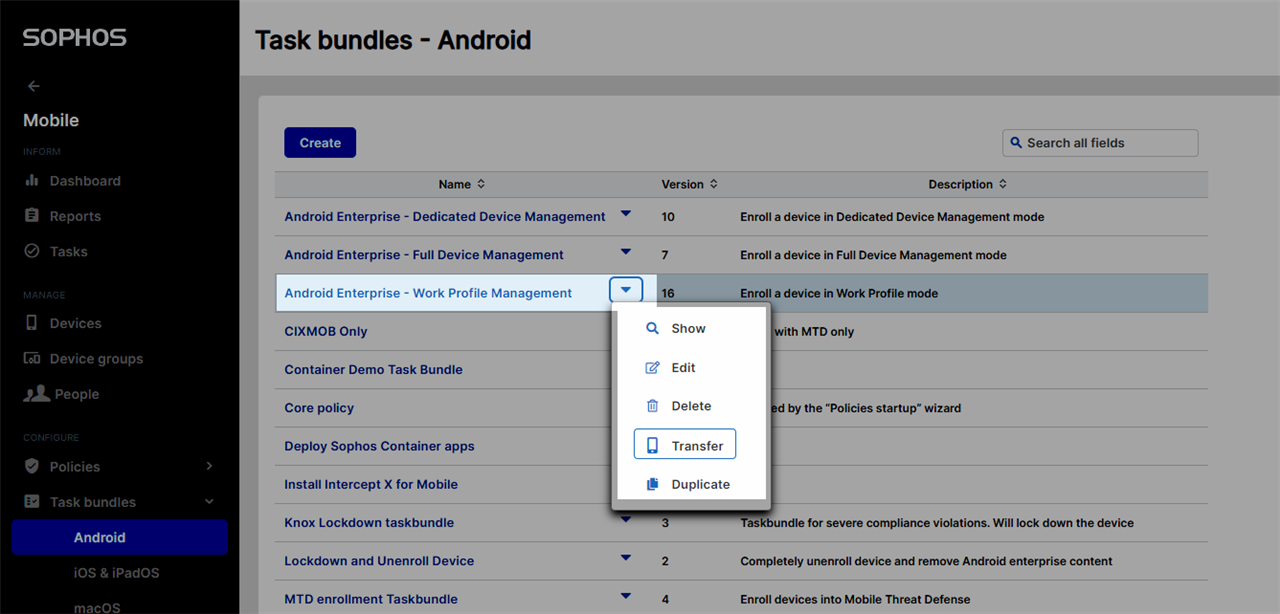Click the trash icon beside Delete
The height and width of the screenshot is (614, 1280).
(x=652, y=406)
